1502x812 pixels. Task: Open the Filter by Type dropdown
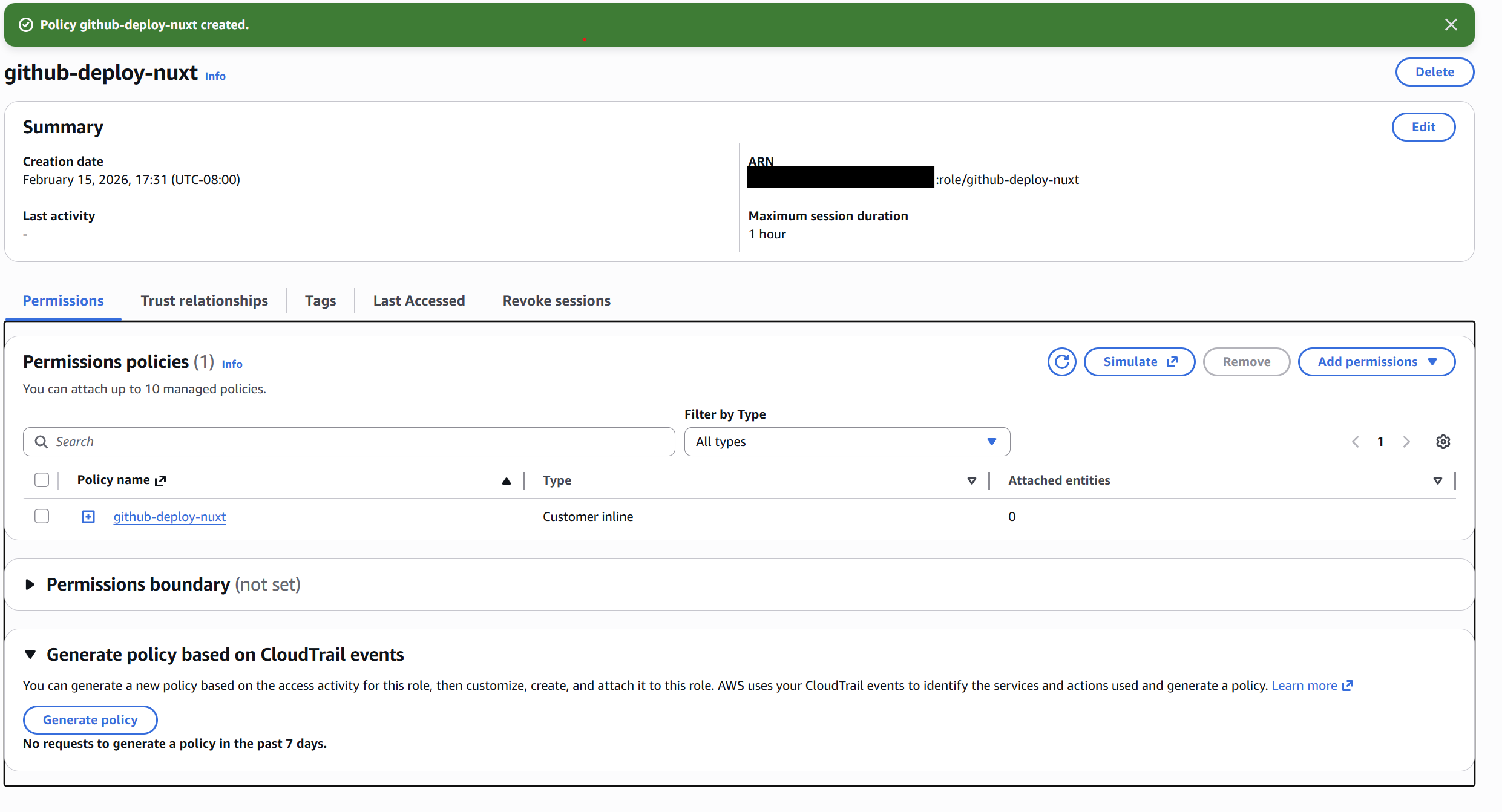pyautogui.click(x=847, y=442)
